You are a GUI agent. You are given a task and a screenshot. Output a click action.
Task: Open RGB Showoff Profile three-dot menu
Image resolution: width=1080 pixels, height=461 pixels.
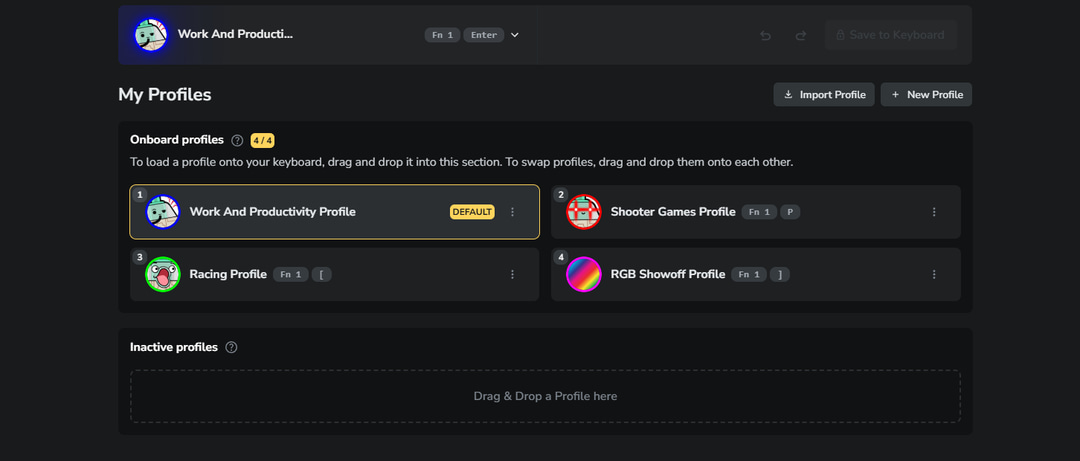coord(934,274)
